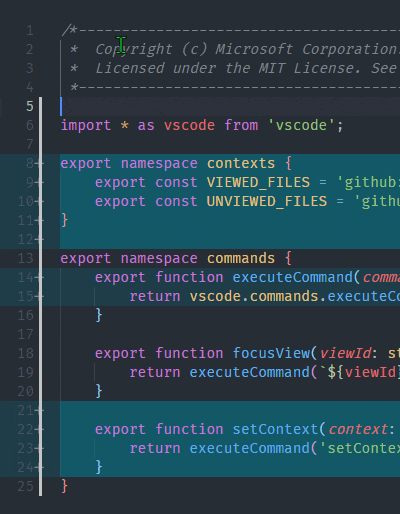This screenshot has height=514, width=400.
Task: Click the UNVIEWED_FILES constant on line 10
Action: [x=267, y=201]
